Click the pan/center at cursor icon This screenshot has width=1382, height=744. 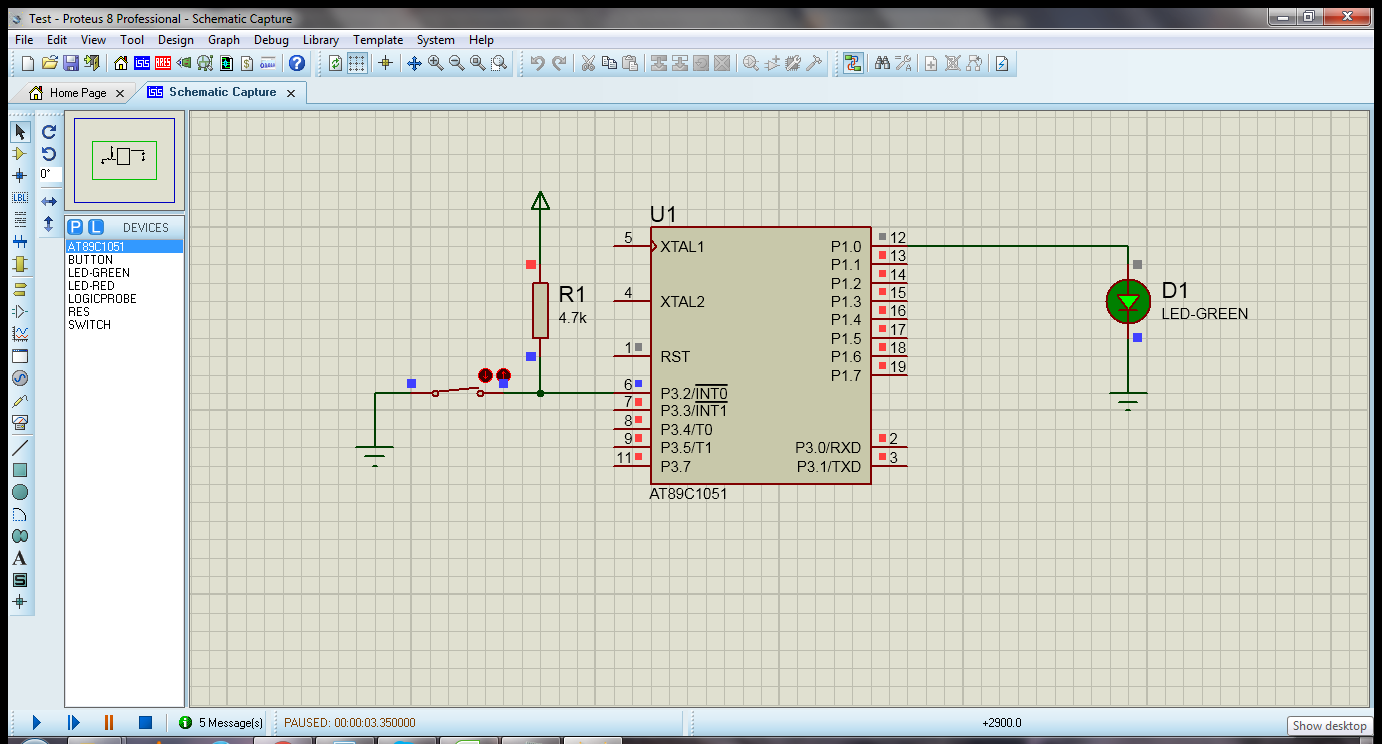(414, 63)
